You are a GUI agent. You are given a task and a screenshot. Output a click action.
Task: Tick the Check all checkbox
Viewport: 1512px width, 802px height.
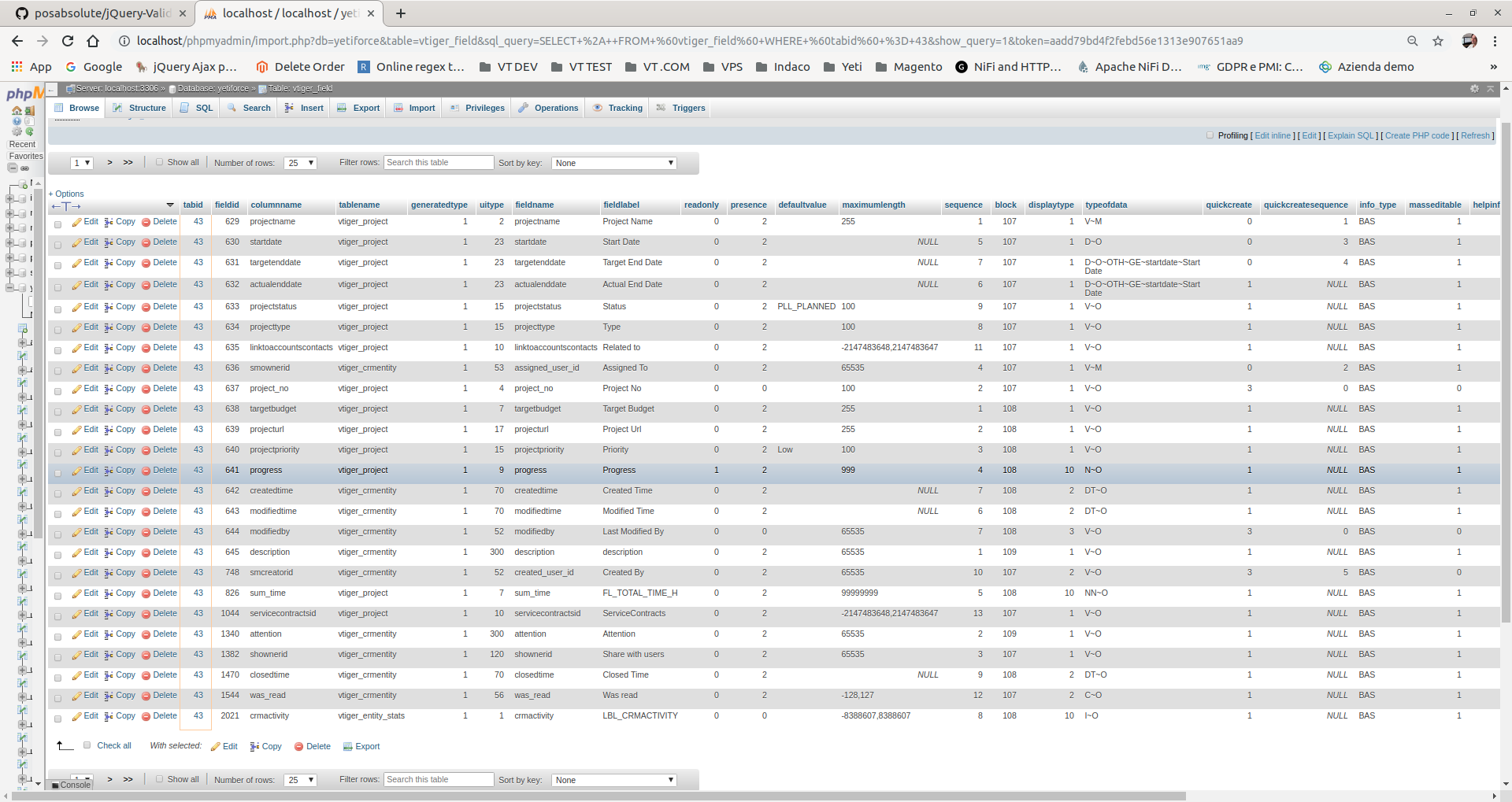87,745
